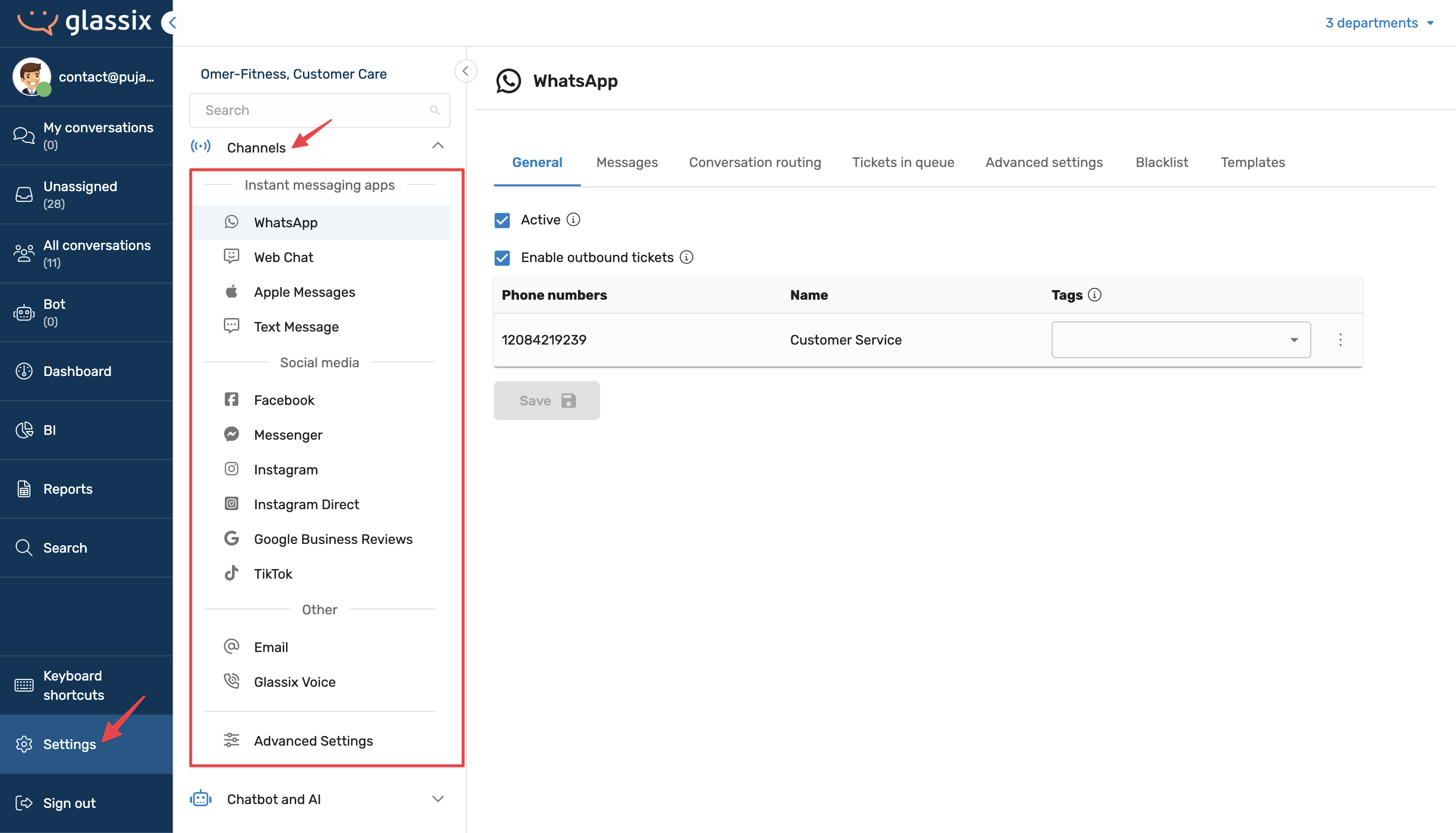Image resolution: width=1456 pixels, height=833 pixels.
Task: Click the Active info icon
Action: pyautogui.click(x=573, y=220)
